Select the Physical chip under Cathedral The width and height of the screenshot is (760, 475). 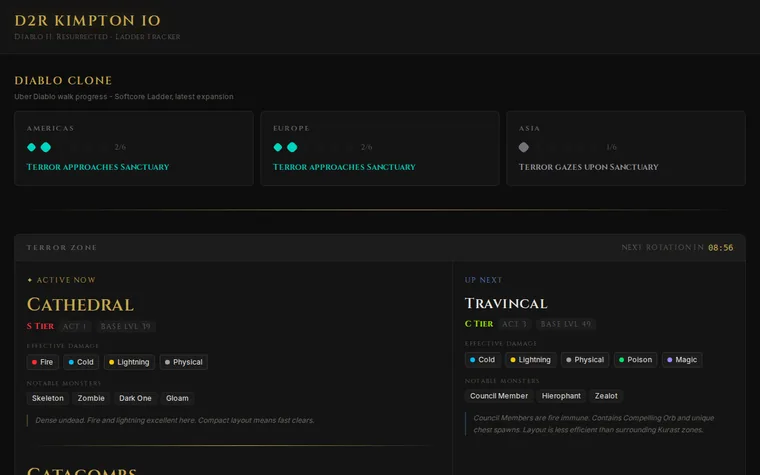(x=184, y=362)
